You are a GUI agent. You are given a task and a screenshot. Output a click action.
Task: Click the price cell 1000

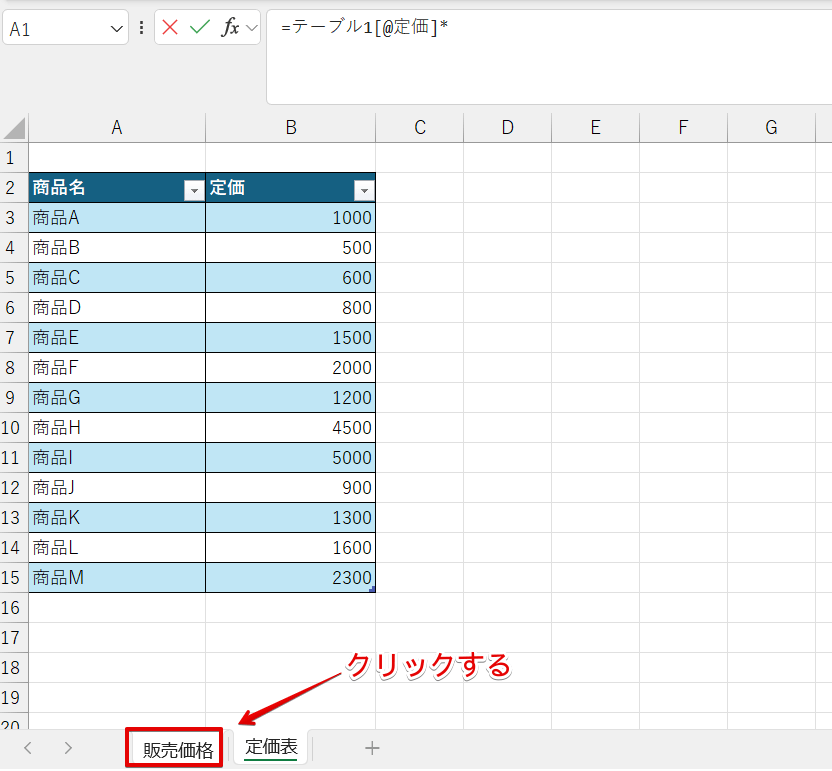(x=291, y=218)
